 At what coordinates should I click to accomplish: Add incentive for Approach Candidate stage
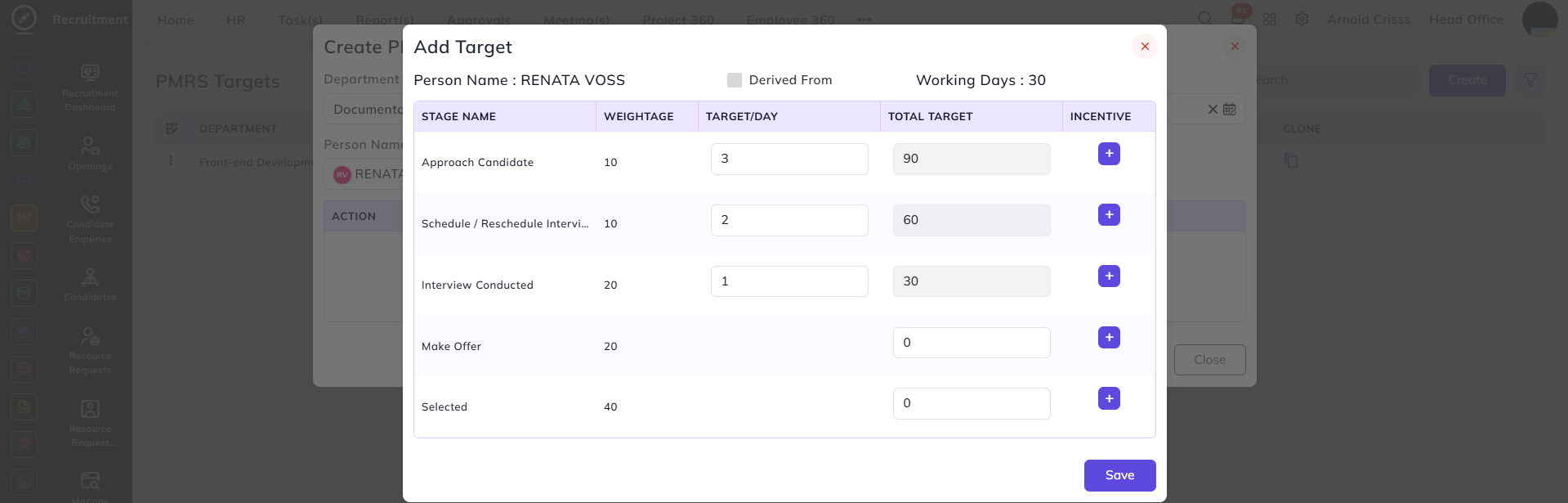click(1109, 154)
